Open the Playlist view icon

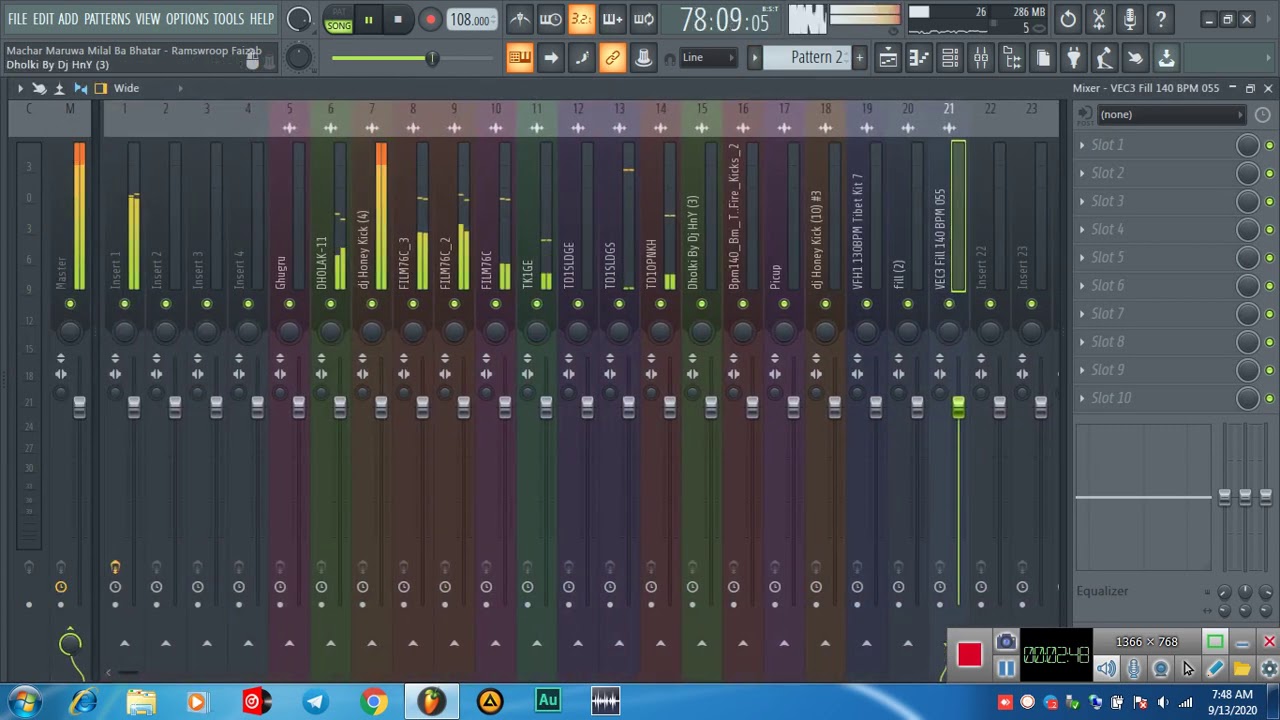[x=888, y=59]
